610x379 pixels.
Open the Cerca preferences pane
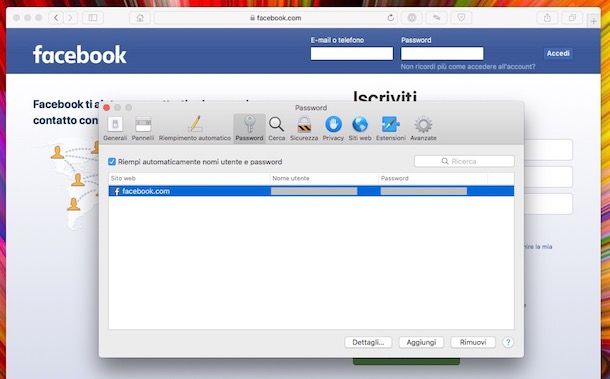(x=277, y=128)
